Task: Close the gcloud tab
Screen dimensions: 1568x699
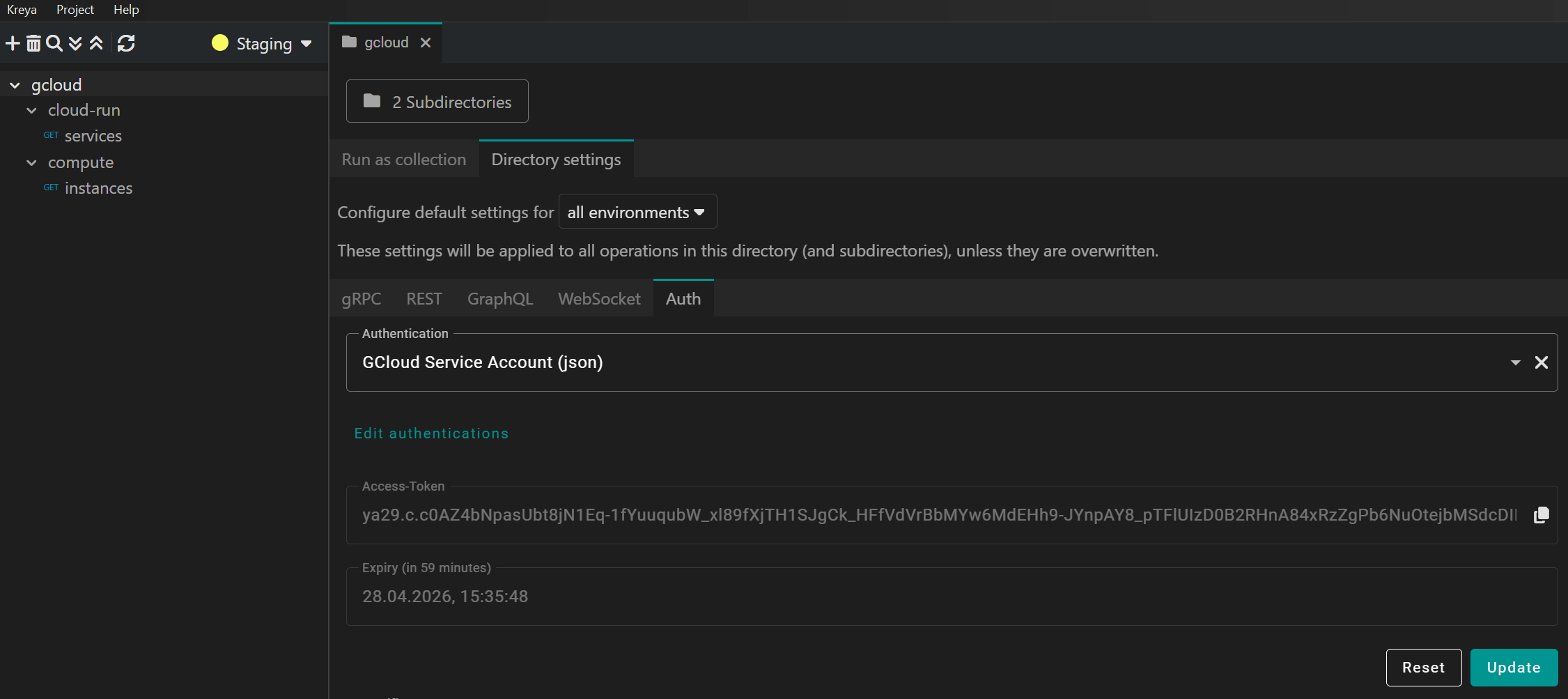Action: [426, 43]
